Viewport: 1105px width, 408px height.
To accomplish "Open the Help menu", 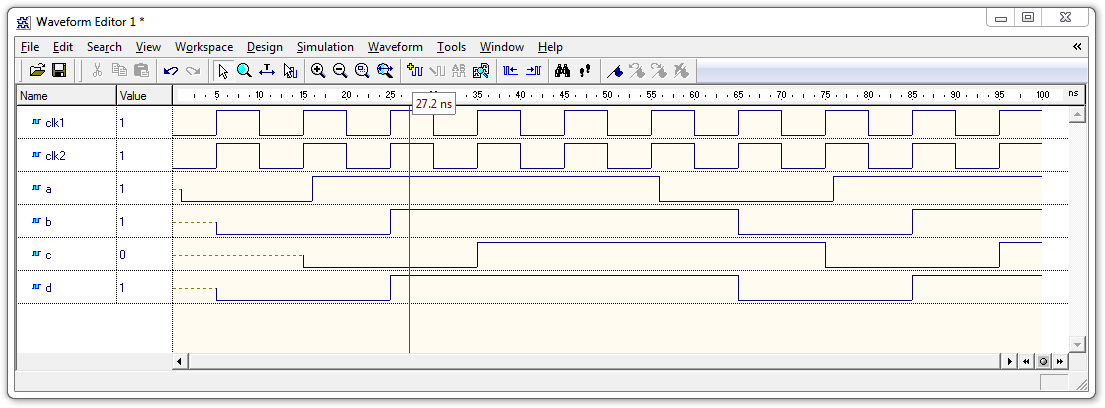I will coord(550,47).
